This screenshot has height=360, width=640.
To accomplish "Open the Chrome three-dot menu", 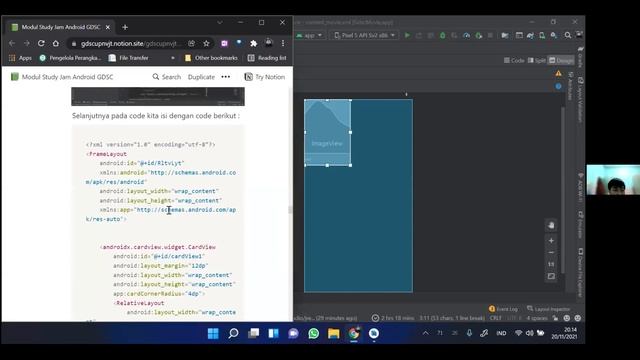I will pyautogui.click(x=283, y=43).
